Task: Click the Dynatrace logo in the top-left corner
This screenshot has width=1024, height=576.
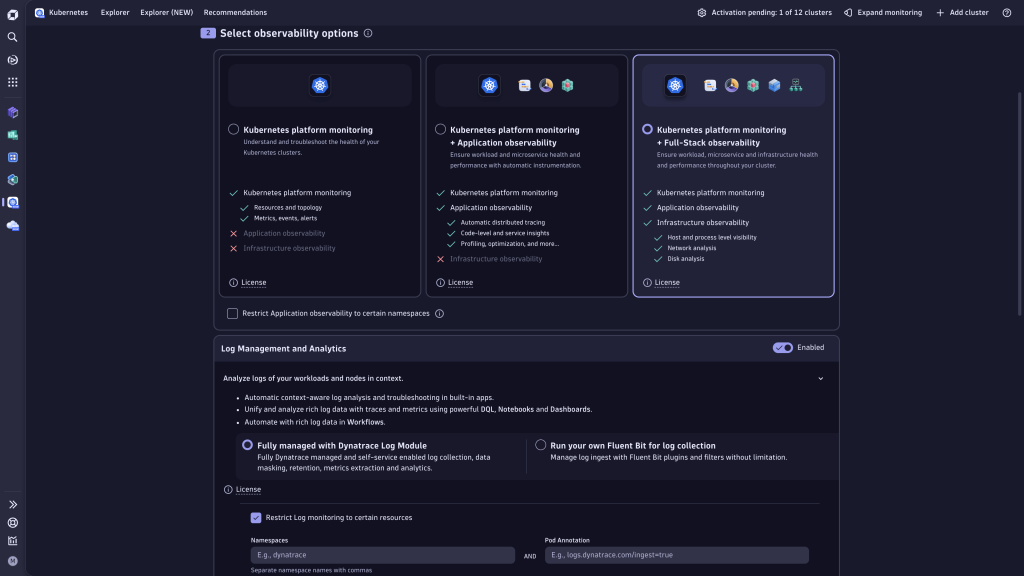Action: click(11, 12)
